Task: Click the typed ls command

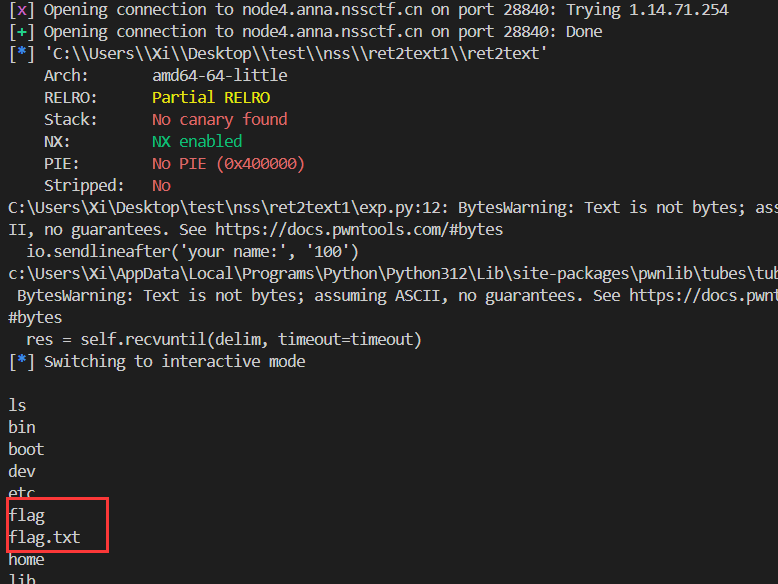Action: 17,405
